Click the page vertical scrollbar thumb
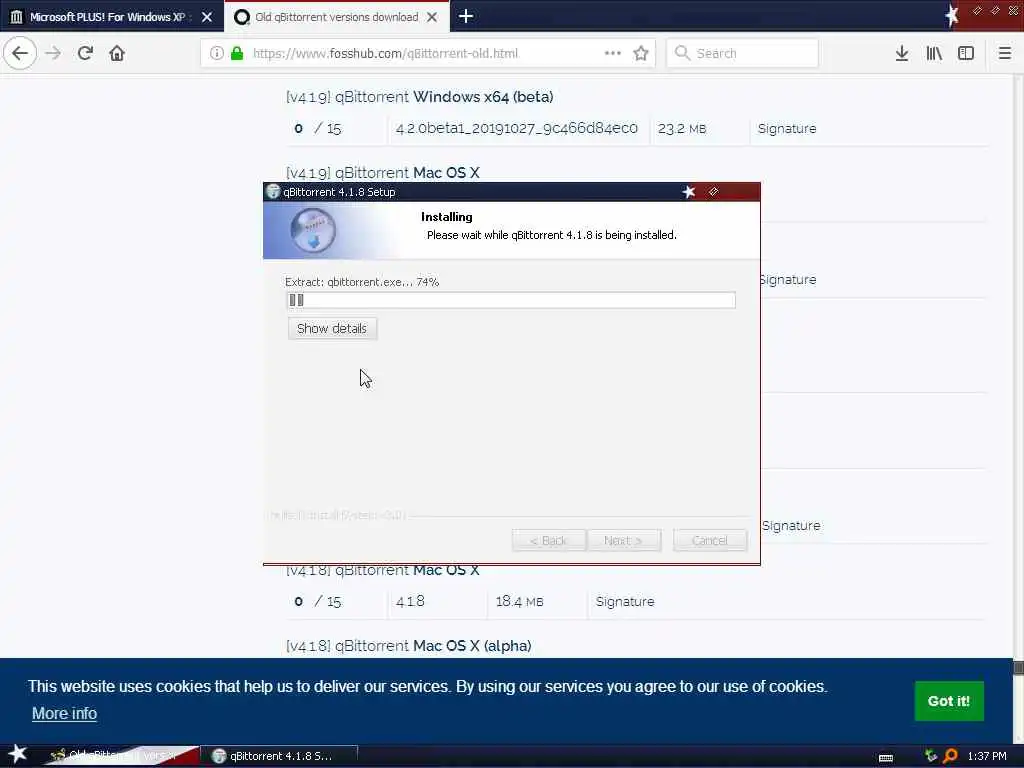 pos(1018,667)
